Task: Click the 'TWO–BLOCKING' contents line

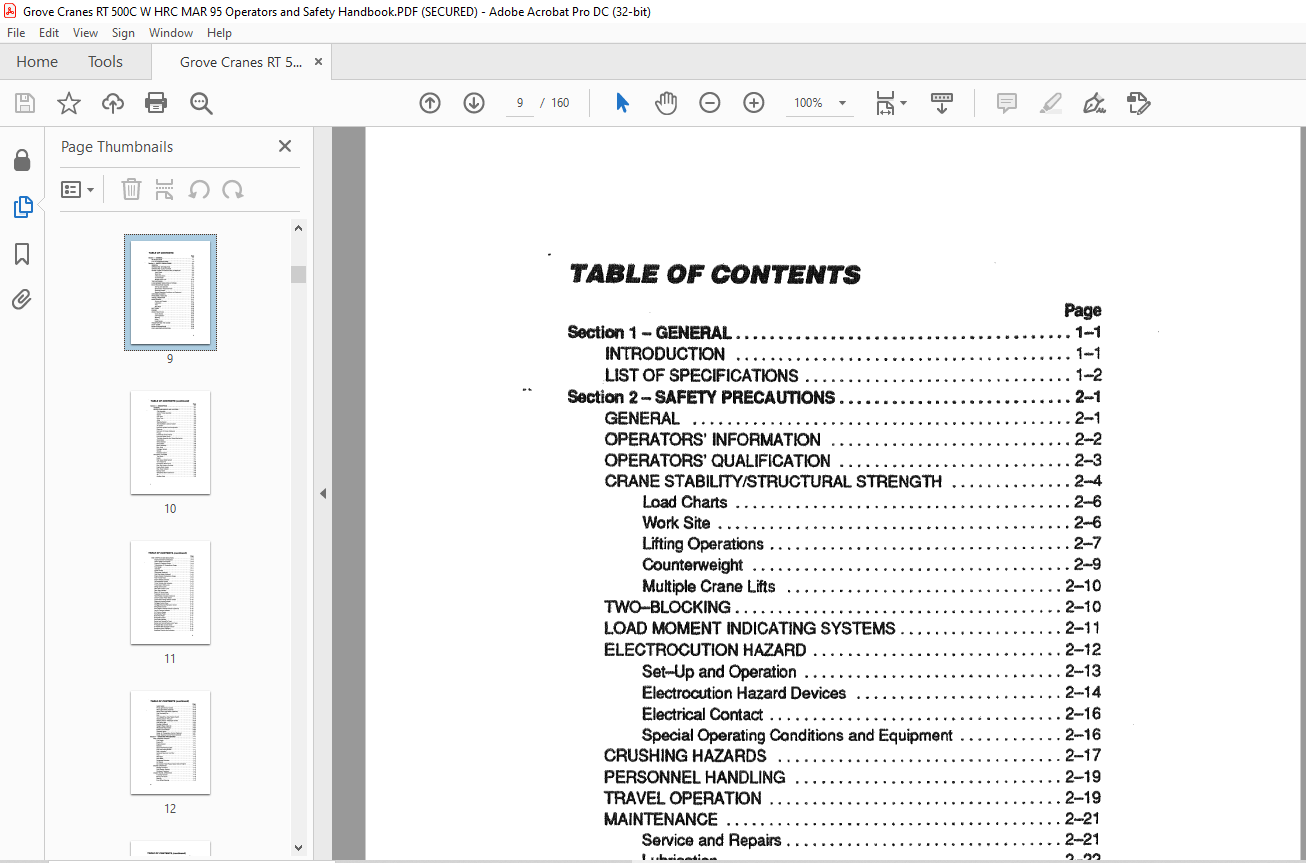Action: (x=853, y=607)
